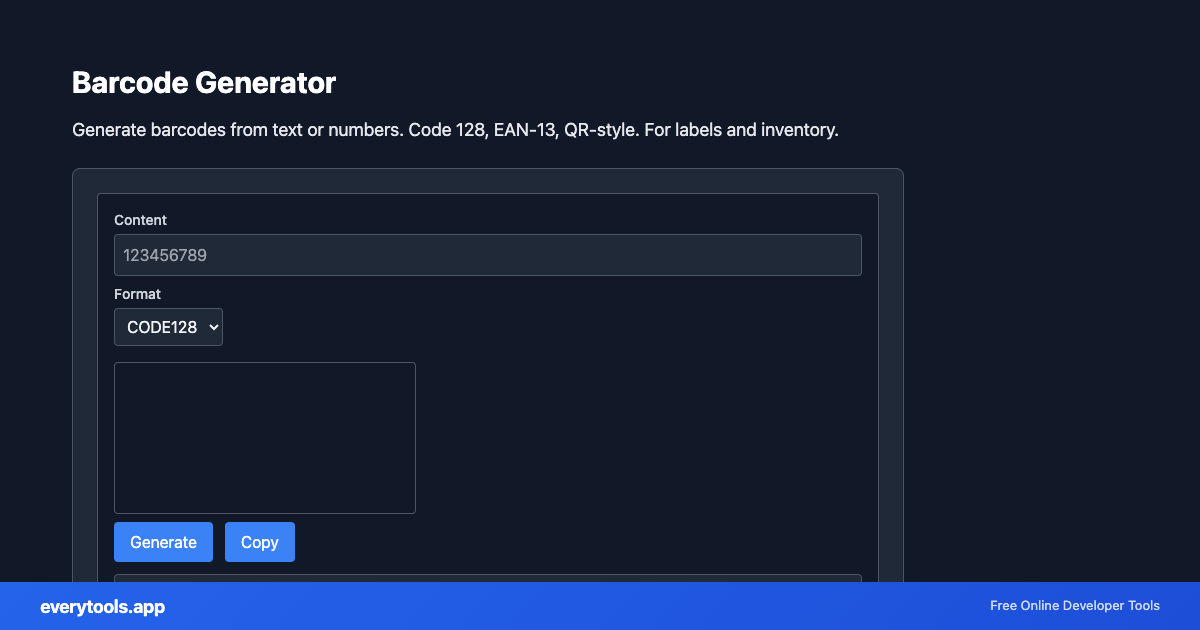This screenshot has height=630, width=1200.
Task: Open the Format dropdown showing CODE128
Action: (x=168, y=326)
